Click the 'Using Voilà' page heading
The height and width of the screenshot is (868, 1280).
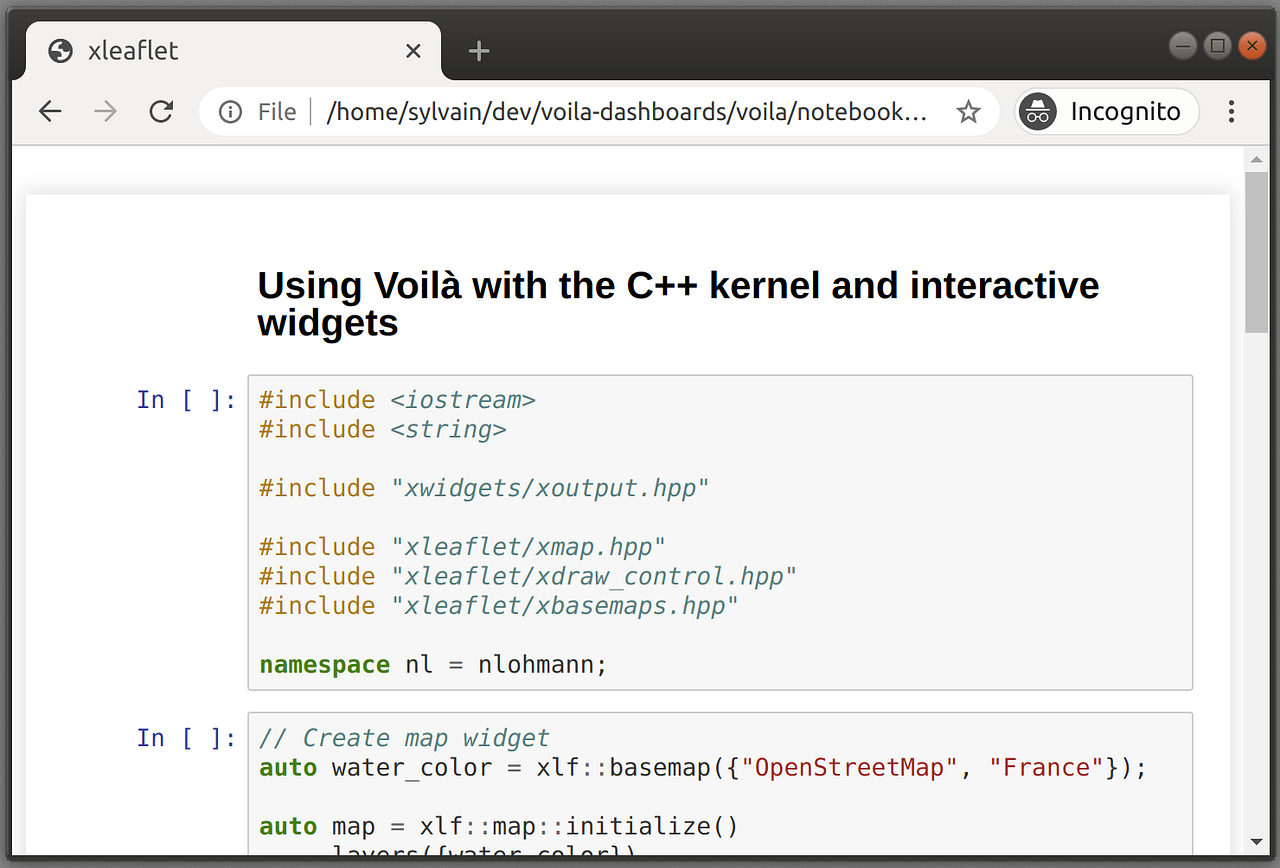(677, 303)
